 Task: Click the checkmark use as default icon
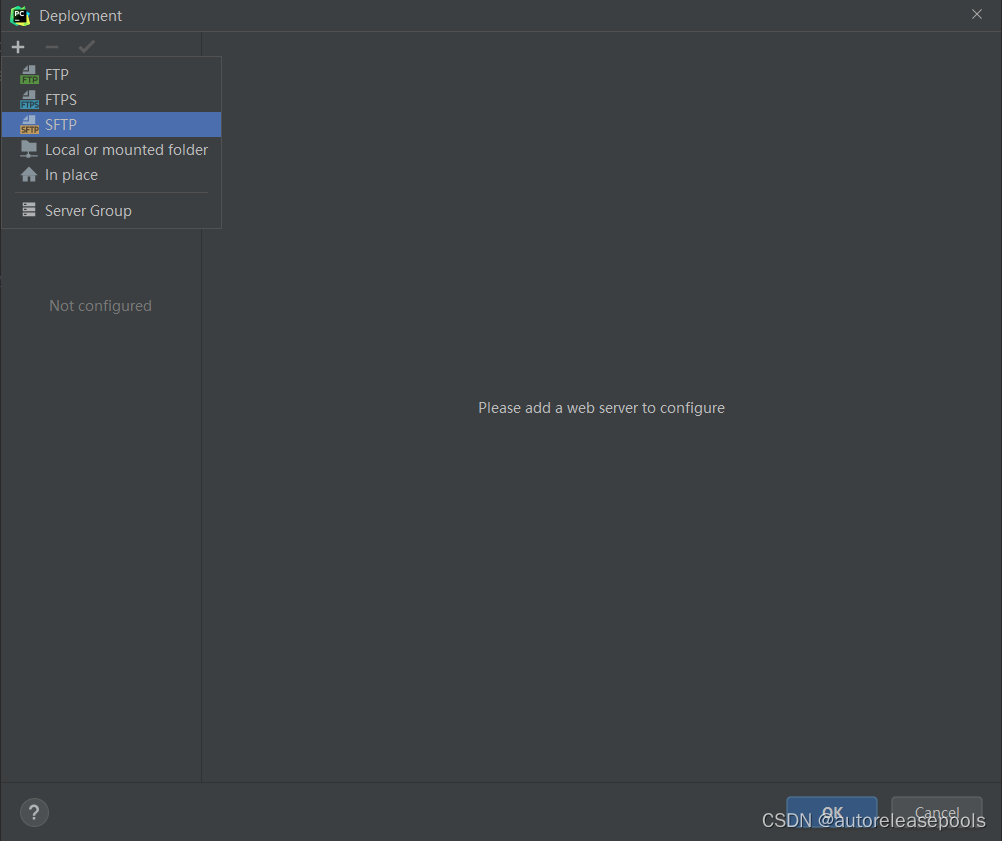[86, 47]
